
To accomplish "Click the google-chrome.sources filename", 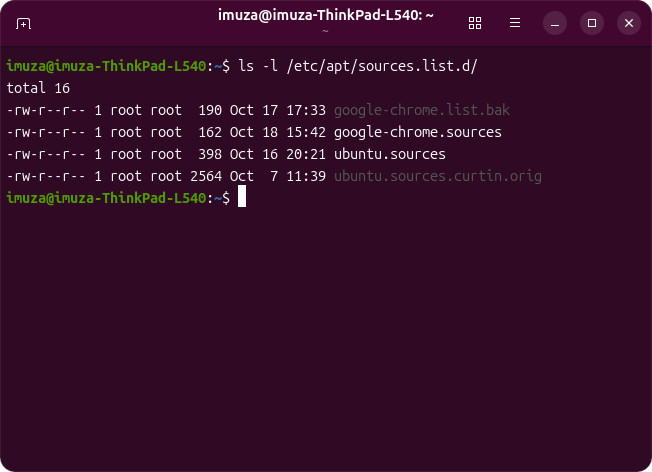I will [418, 132].
